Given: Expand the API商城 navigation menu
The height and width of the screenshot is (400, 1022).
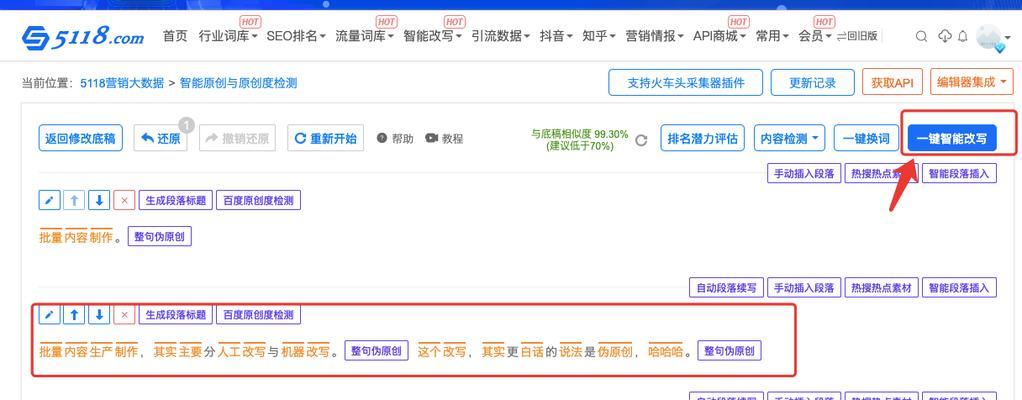Looking at the screenshot, I should tap(720, 36).
